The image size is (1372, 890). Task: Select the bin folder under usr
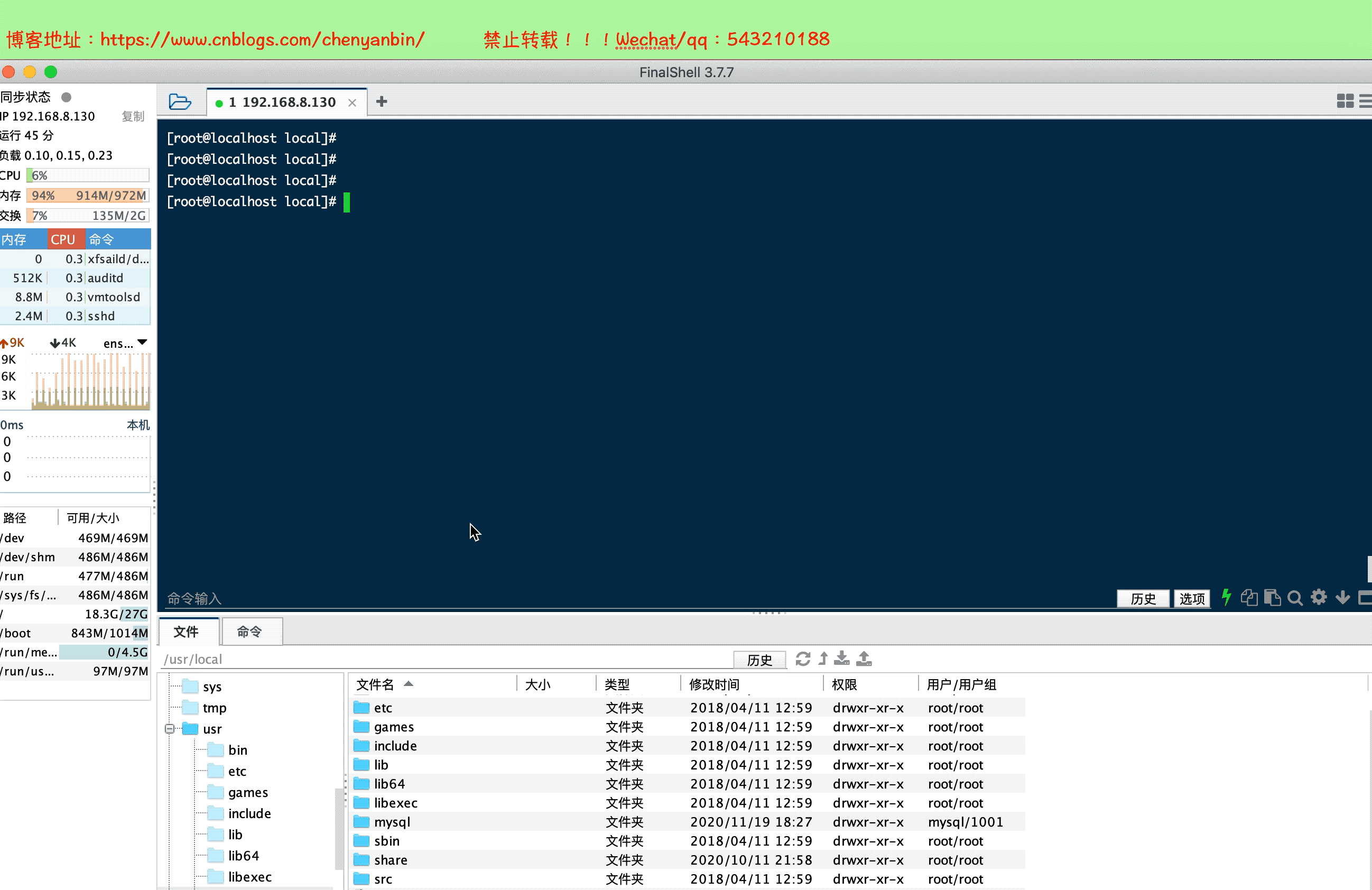(227, 750)
